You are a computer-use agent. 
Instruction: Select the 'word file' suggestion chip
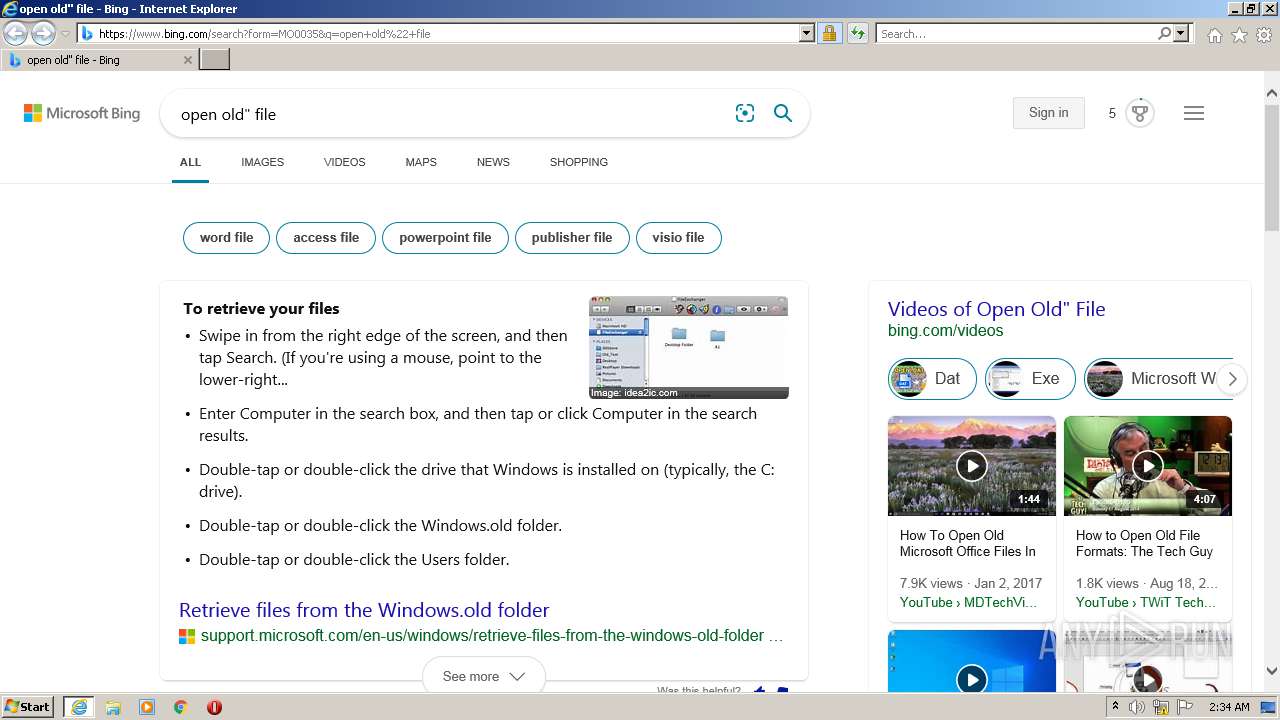pos(226,238)
